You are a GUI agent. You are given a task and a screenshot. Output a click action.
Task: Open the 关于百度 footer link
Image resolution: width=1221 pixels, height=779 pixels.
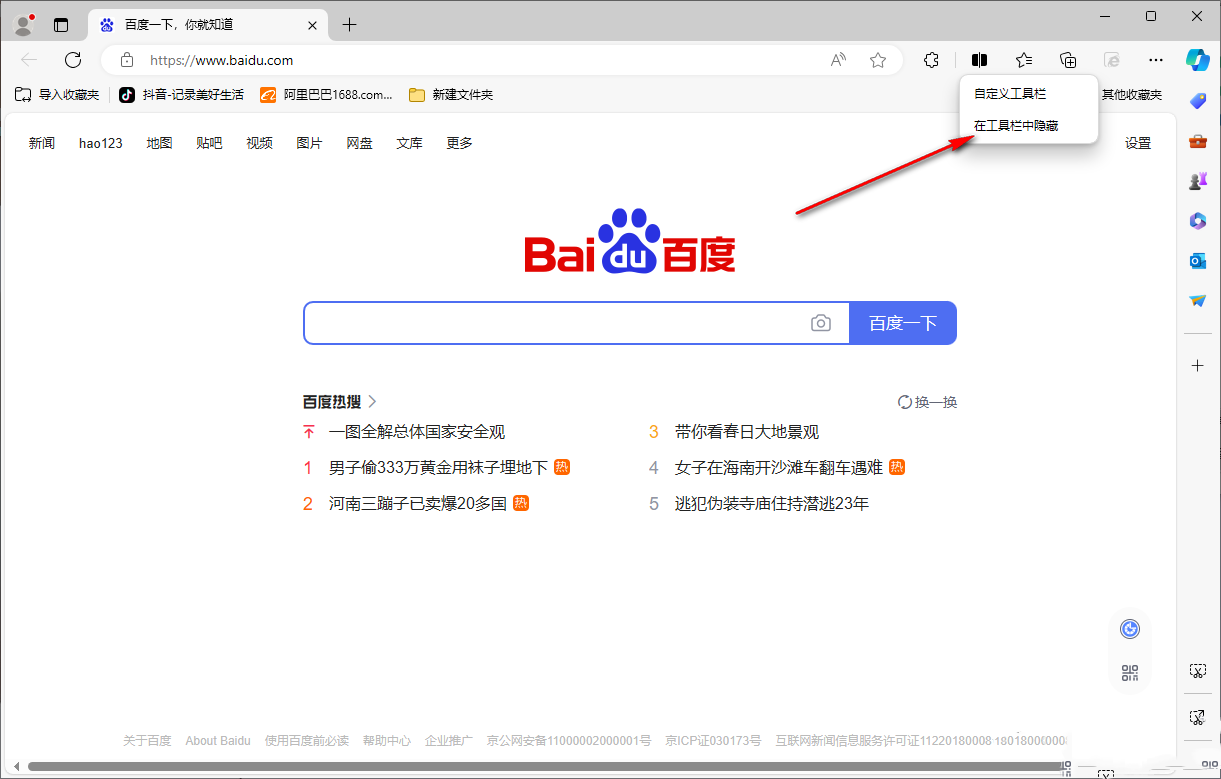(147, 741)
